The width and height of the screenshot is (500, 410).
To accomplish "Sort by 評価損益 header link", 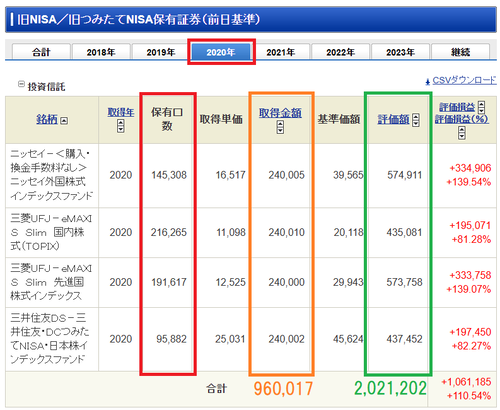I will [x=457, y=107].
